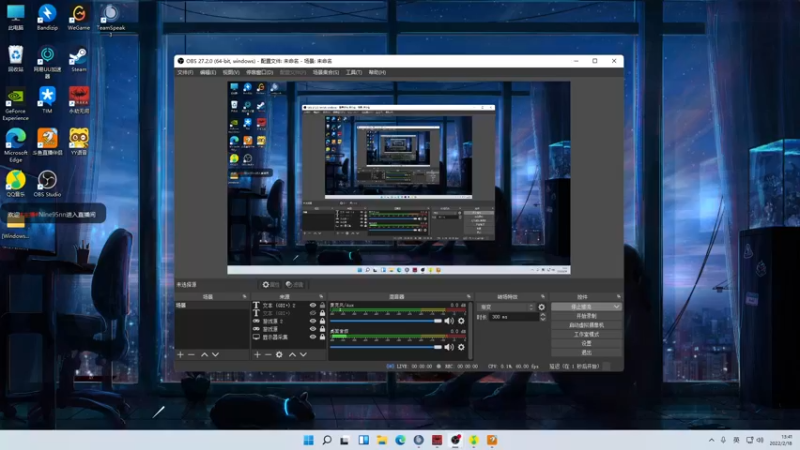Click OBS icon in taskbar
The image size is (800, 450).
click(x=455, y=440)
